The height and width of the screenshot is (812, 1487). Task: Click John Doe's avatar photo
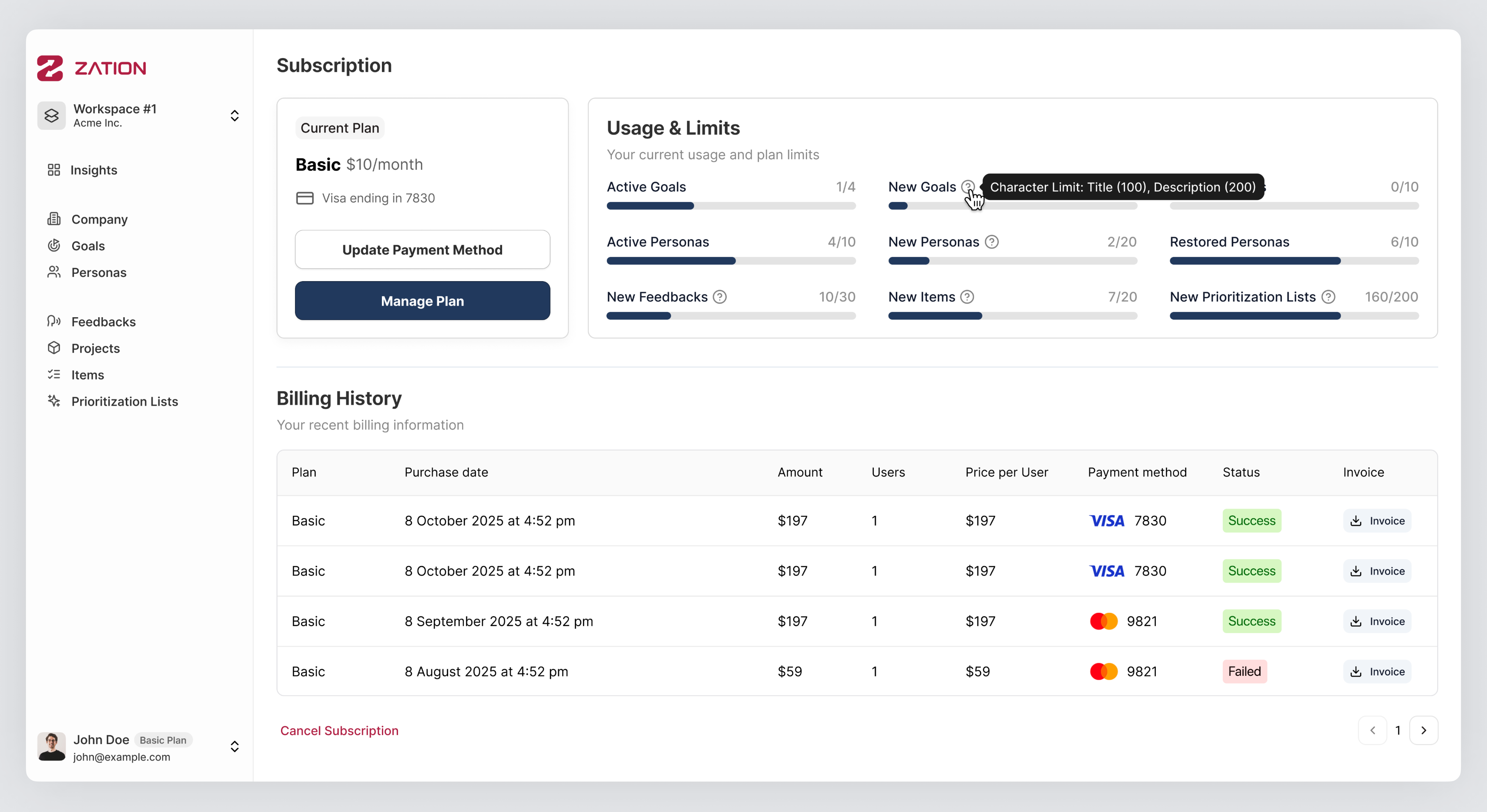click(51, 747)
